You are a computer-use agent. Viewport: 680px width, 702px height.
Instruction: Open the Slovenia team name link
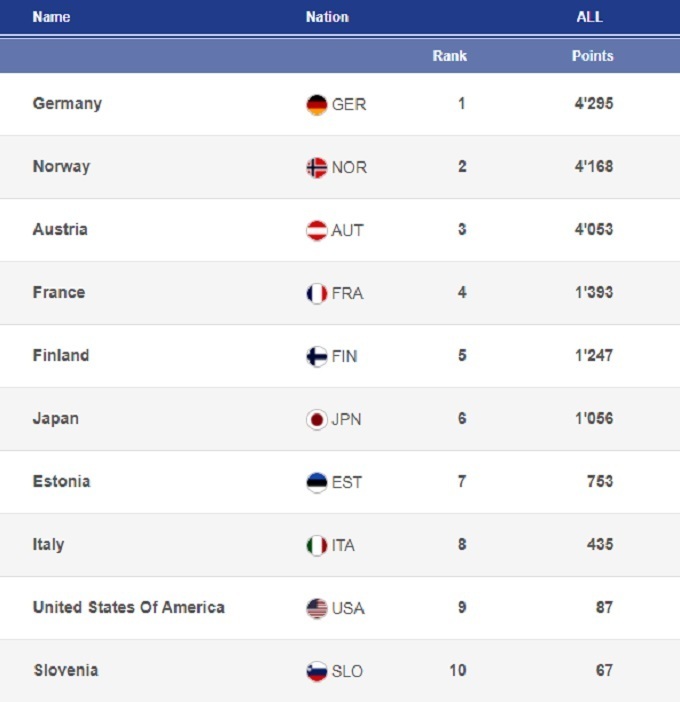pyautogui.click(x=65, y=670)
